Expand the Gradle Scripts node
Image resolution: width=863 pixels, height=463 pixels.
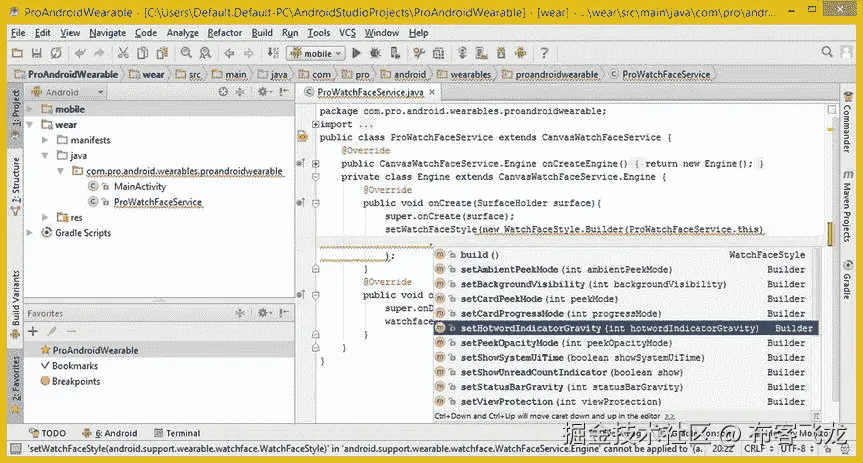(x=30, y=233)
